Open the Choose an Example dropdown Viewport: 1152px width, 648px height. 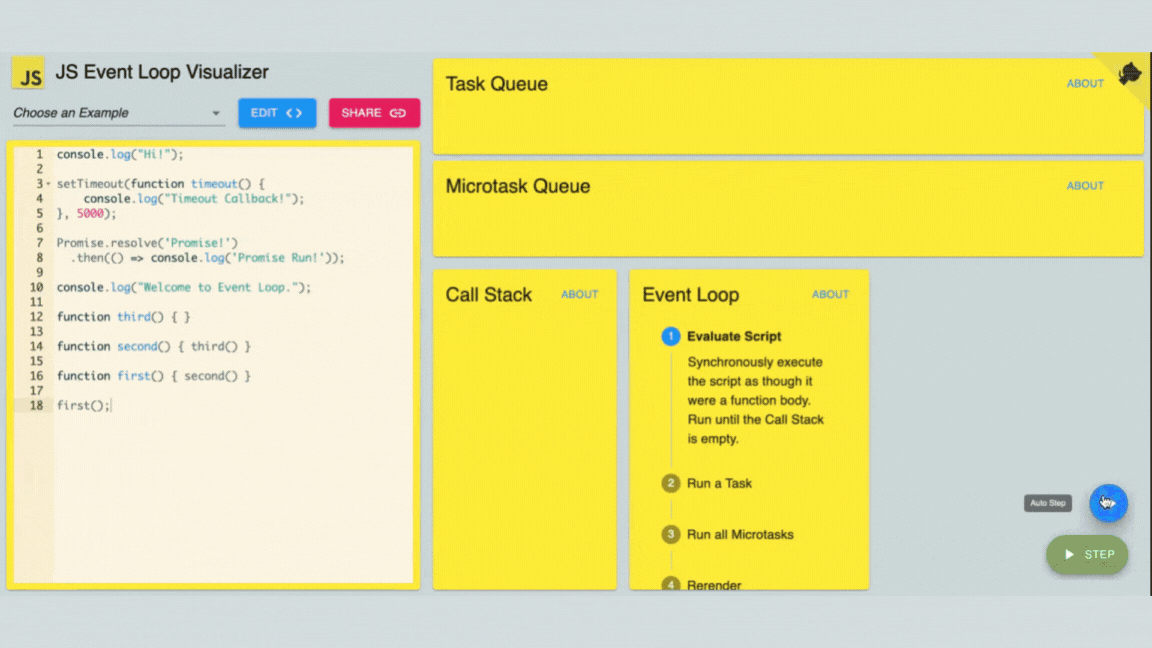tap(118, 113)
